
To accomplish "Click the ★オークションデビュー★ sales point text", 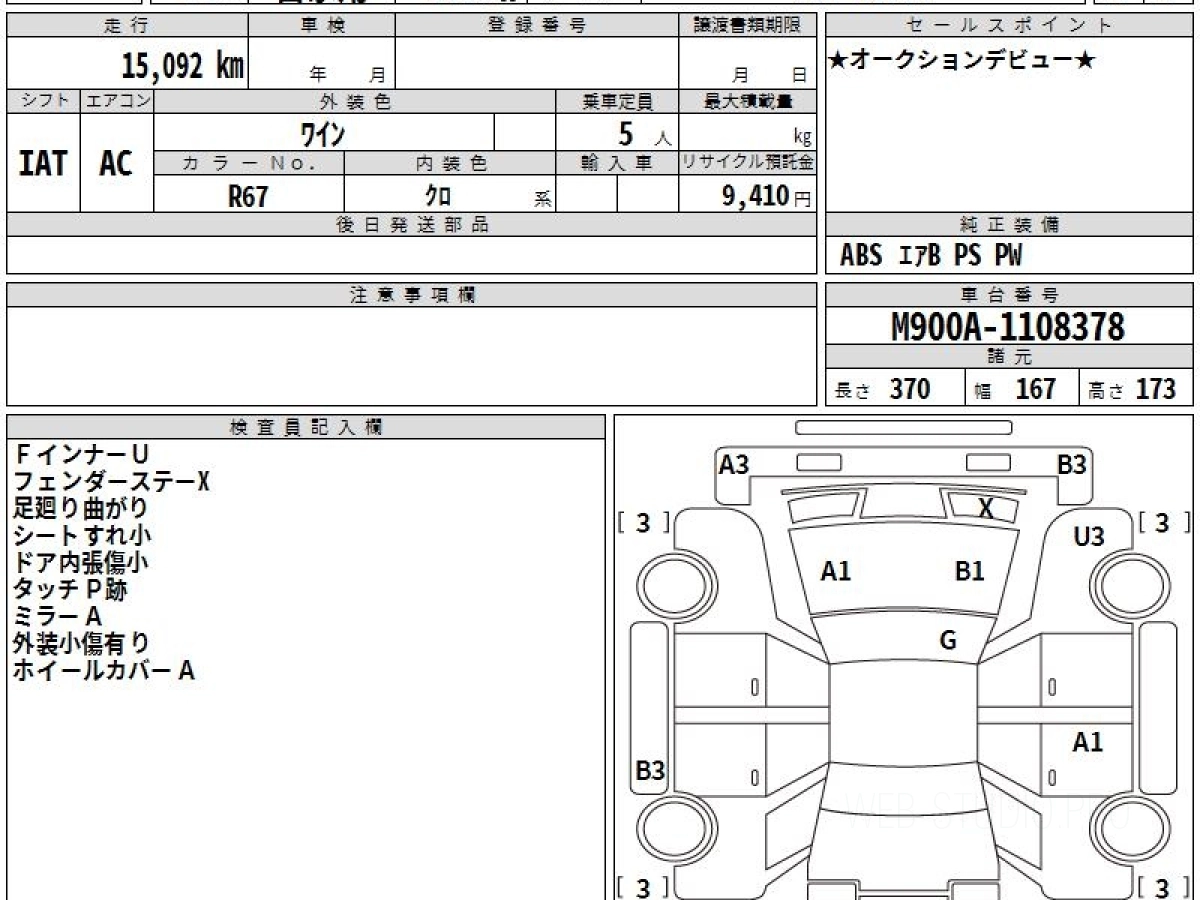I will coord(962,61).
